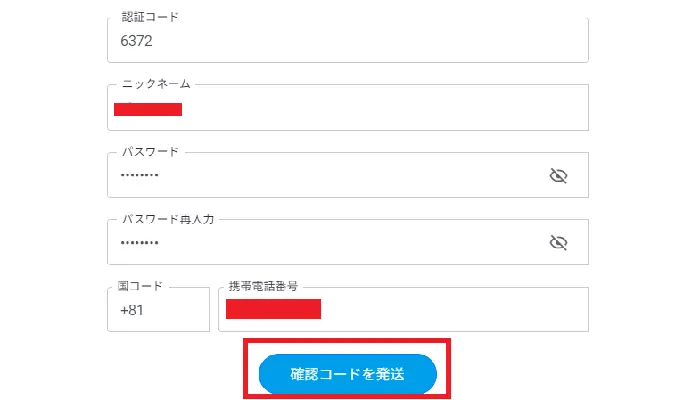Click the パスワード再入力 field label
The image size is (700, 400).
coord(168,219)
